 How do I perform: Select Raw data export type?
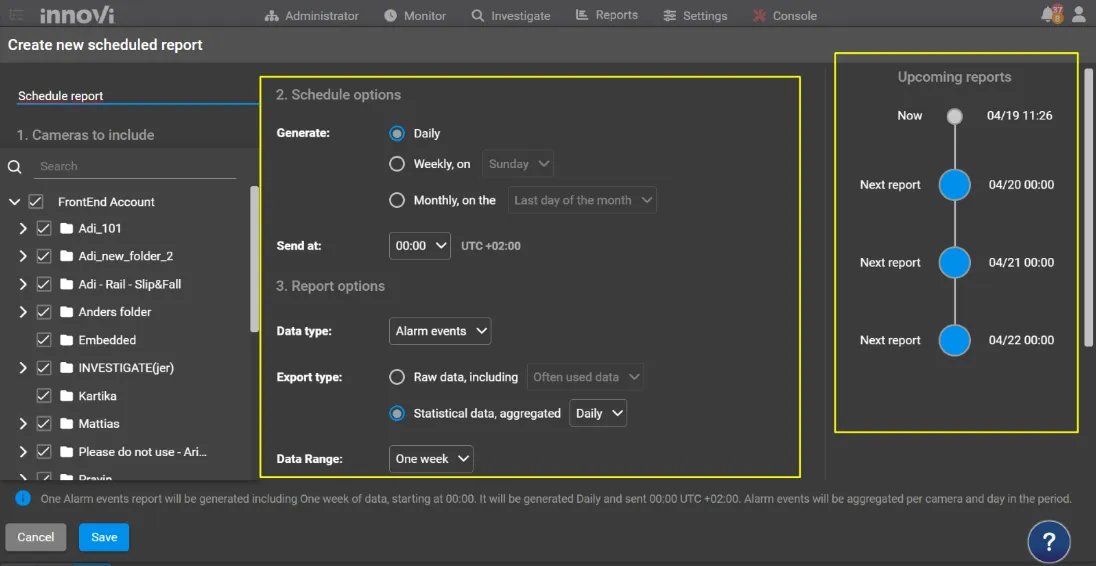pos(397,377)
